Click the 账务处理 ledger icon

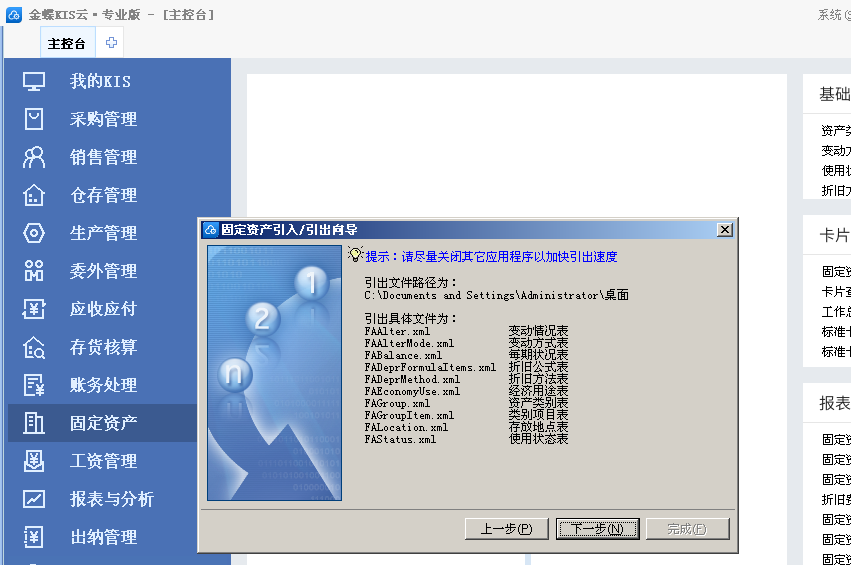pyautogui.click(x=34, y=385)
